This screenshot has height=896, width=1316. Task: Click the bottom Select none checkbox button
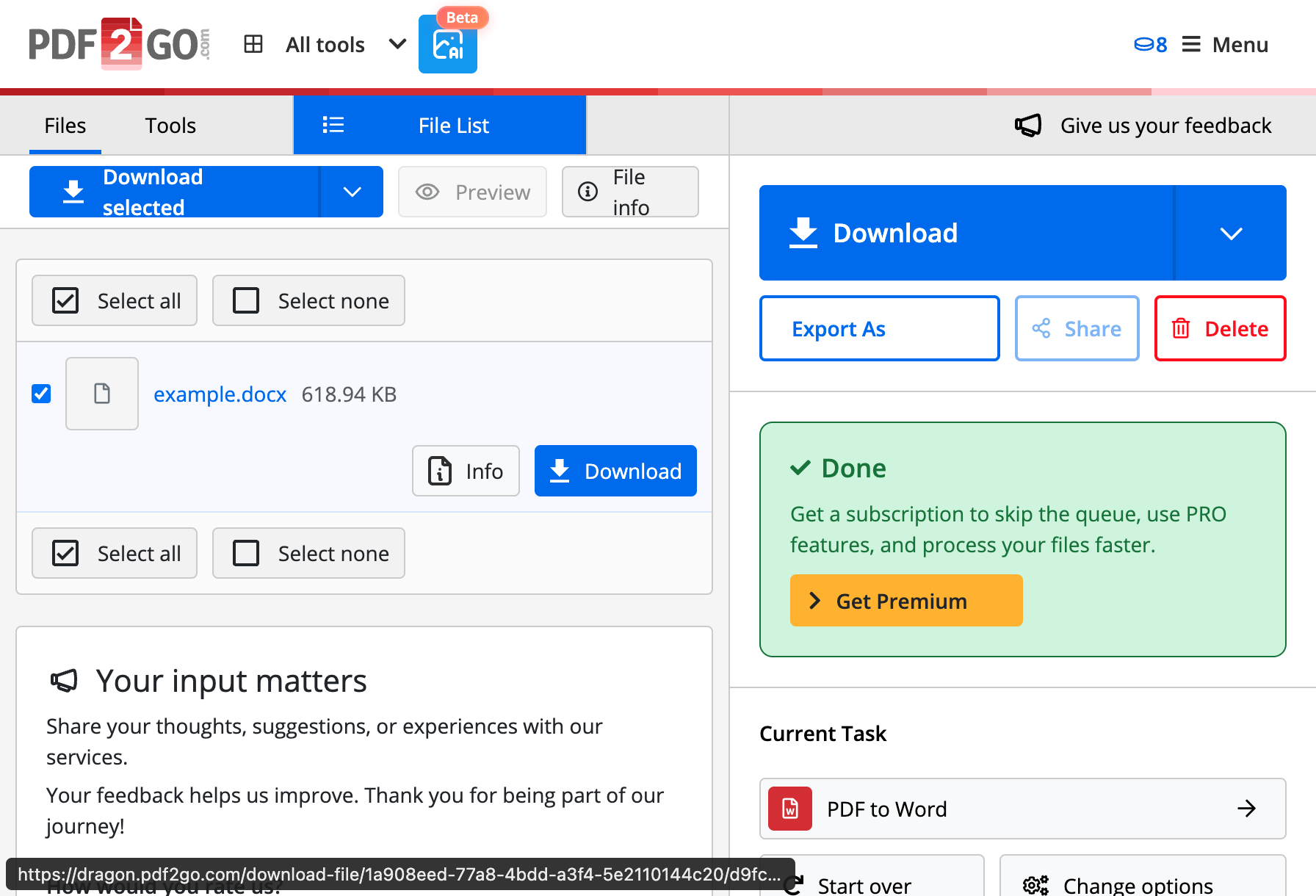(x=308, y=553)
